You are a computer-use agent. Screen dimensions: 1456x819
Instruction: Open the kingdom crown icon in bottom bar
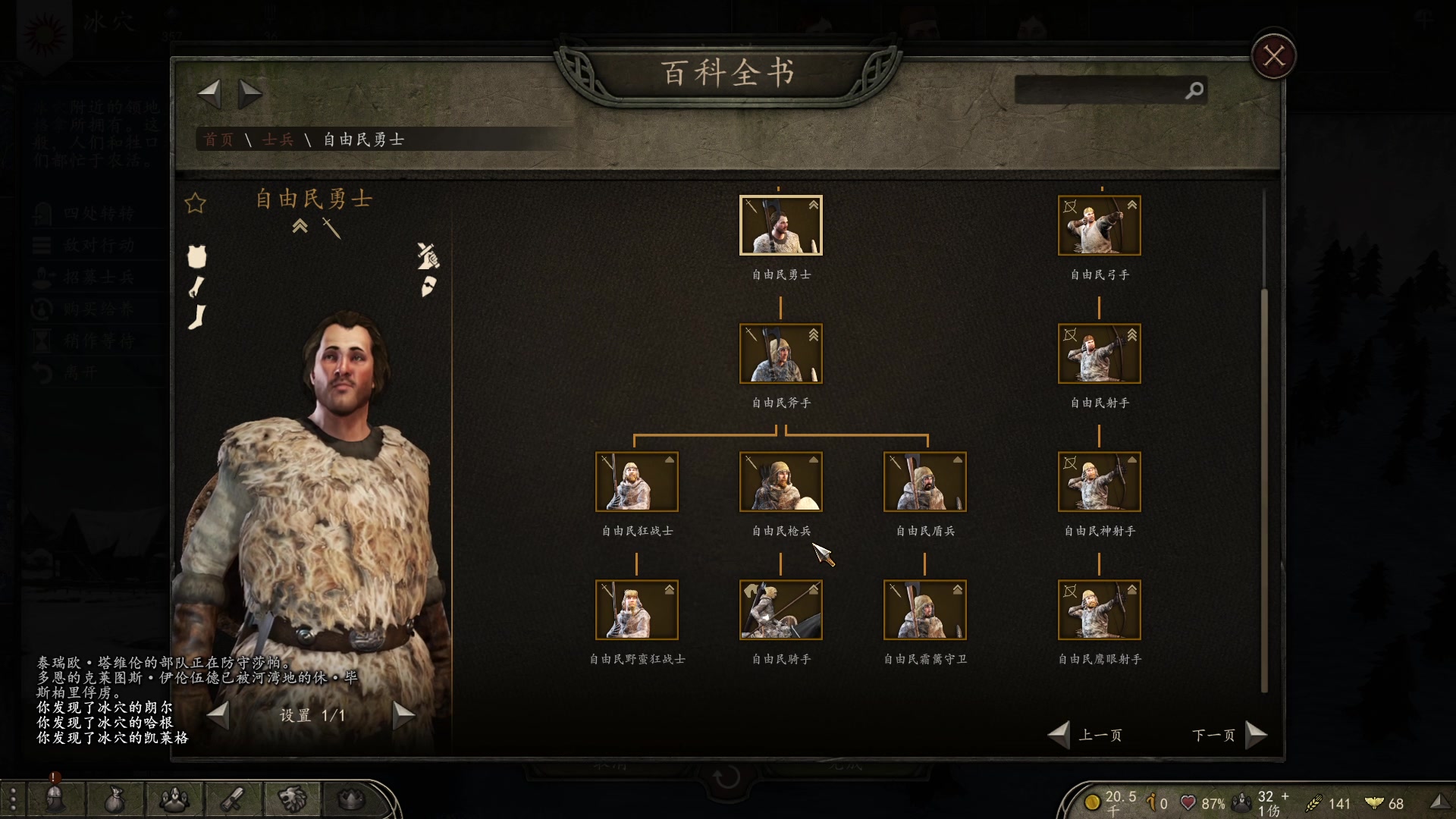(350, 798)
